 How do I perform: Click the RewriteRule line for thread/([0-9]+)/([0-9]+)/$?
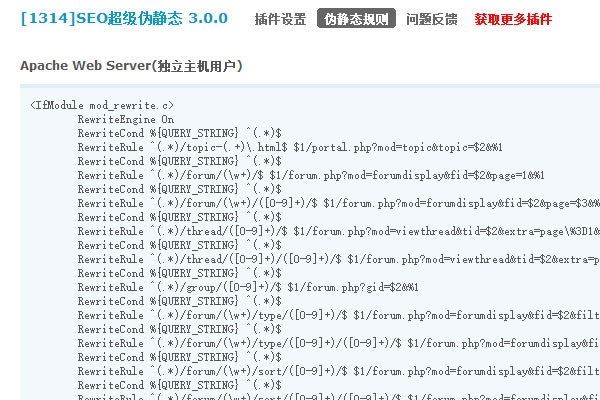[339, 259]
